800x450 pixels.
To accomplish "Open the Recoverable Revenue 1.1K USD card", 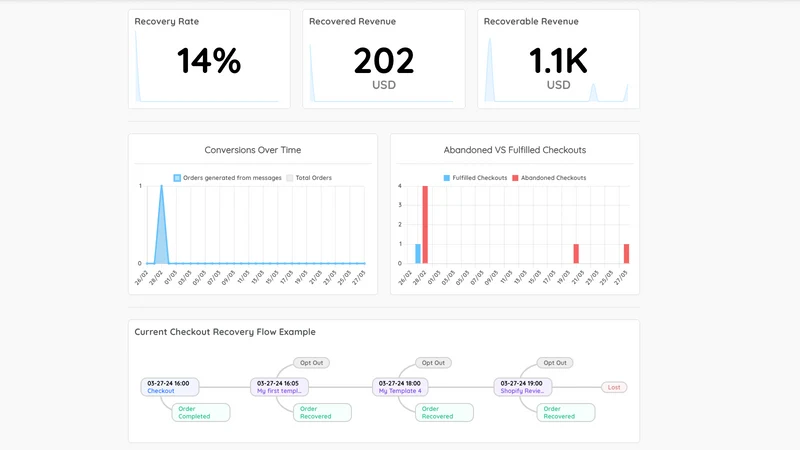I will tap(558, 59).
